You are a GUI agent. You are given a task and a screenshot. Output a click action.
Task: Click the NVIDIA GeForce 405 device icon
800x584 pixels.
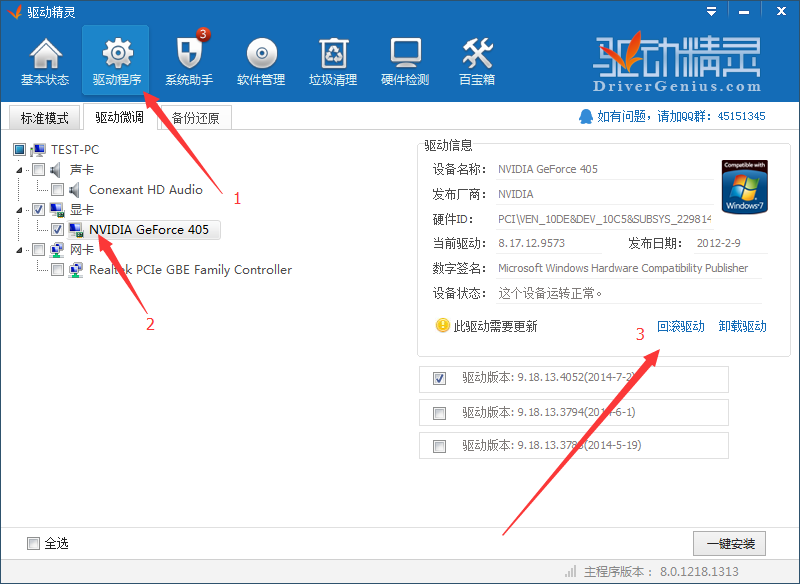click(76, 230)
